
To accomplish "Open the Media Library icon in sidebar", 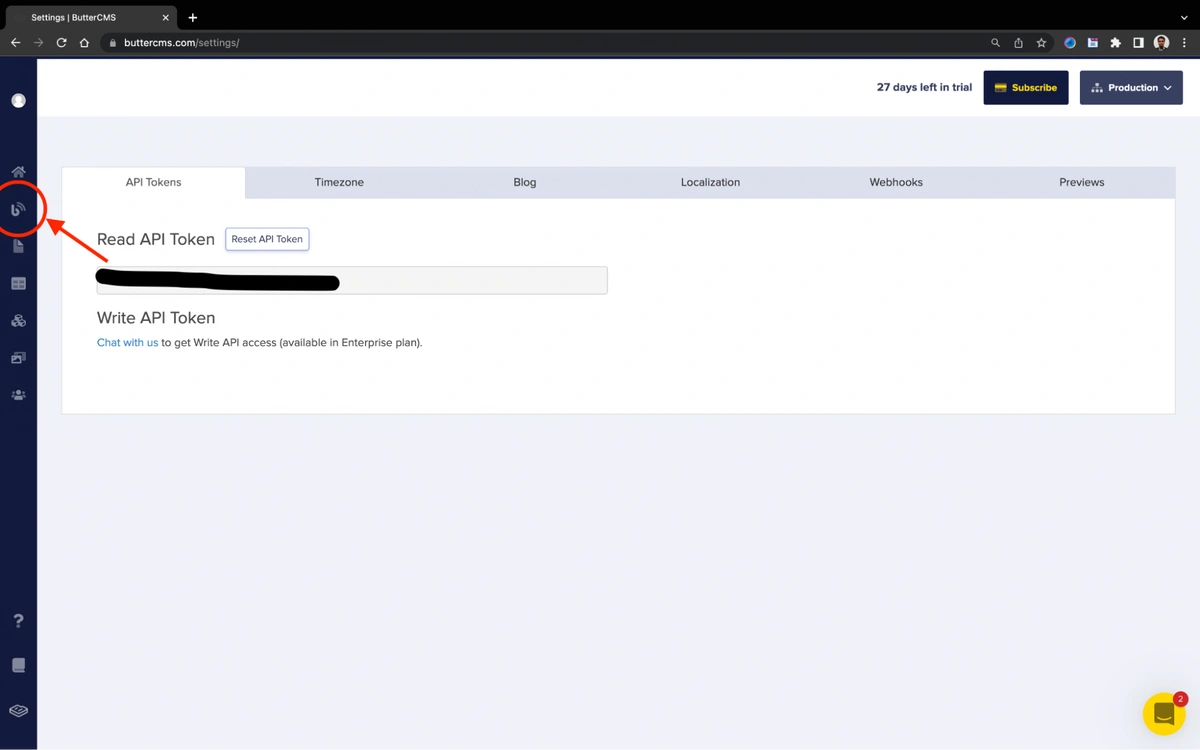I will 18,358.
